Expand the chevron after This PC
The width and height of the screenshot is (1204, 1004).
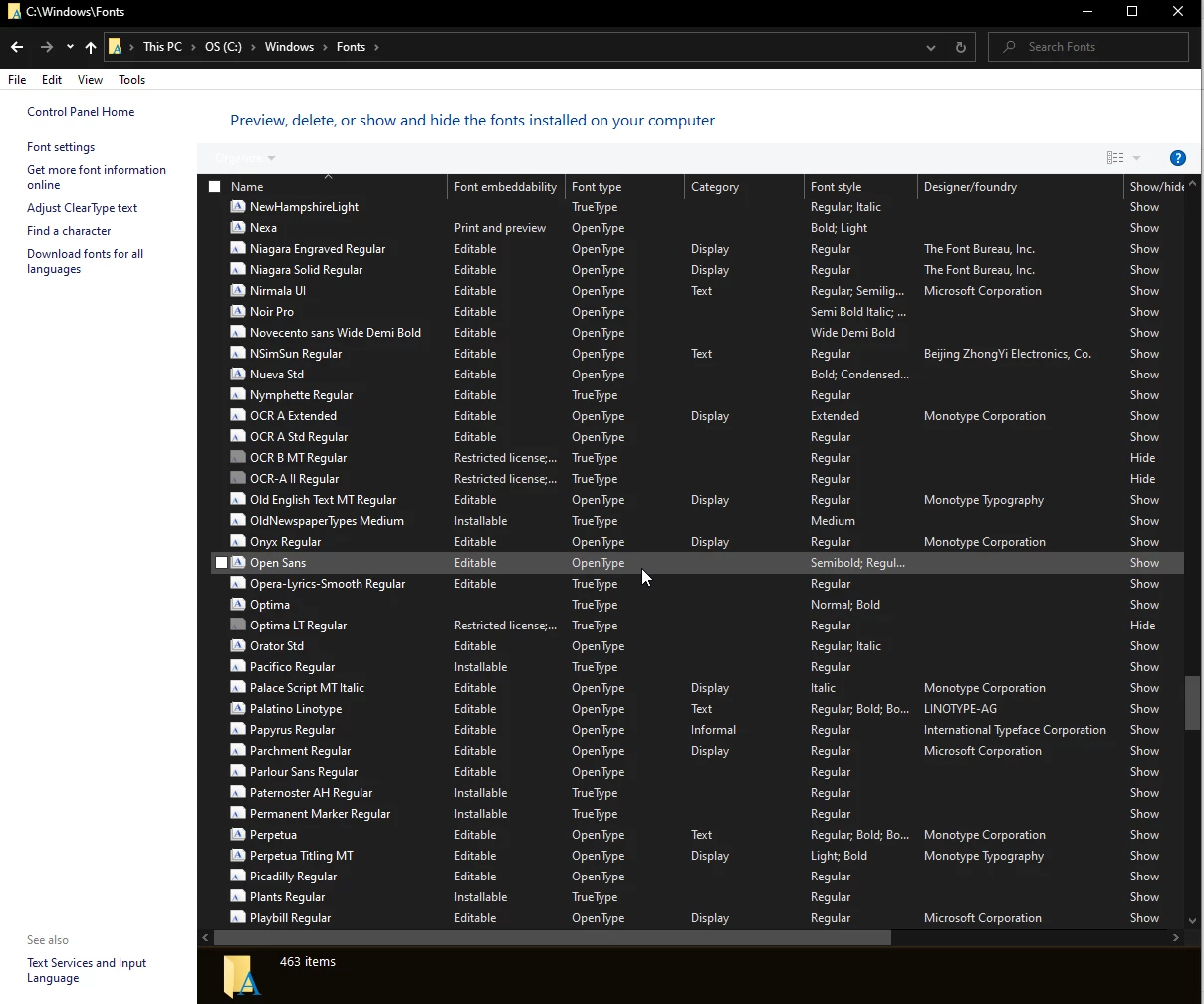[193, 47]
